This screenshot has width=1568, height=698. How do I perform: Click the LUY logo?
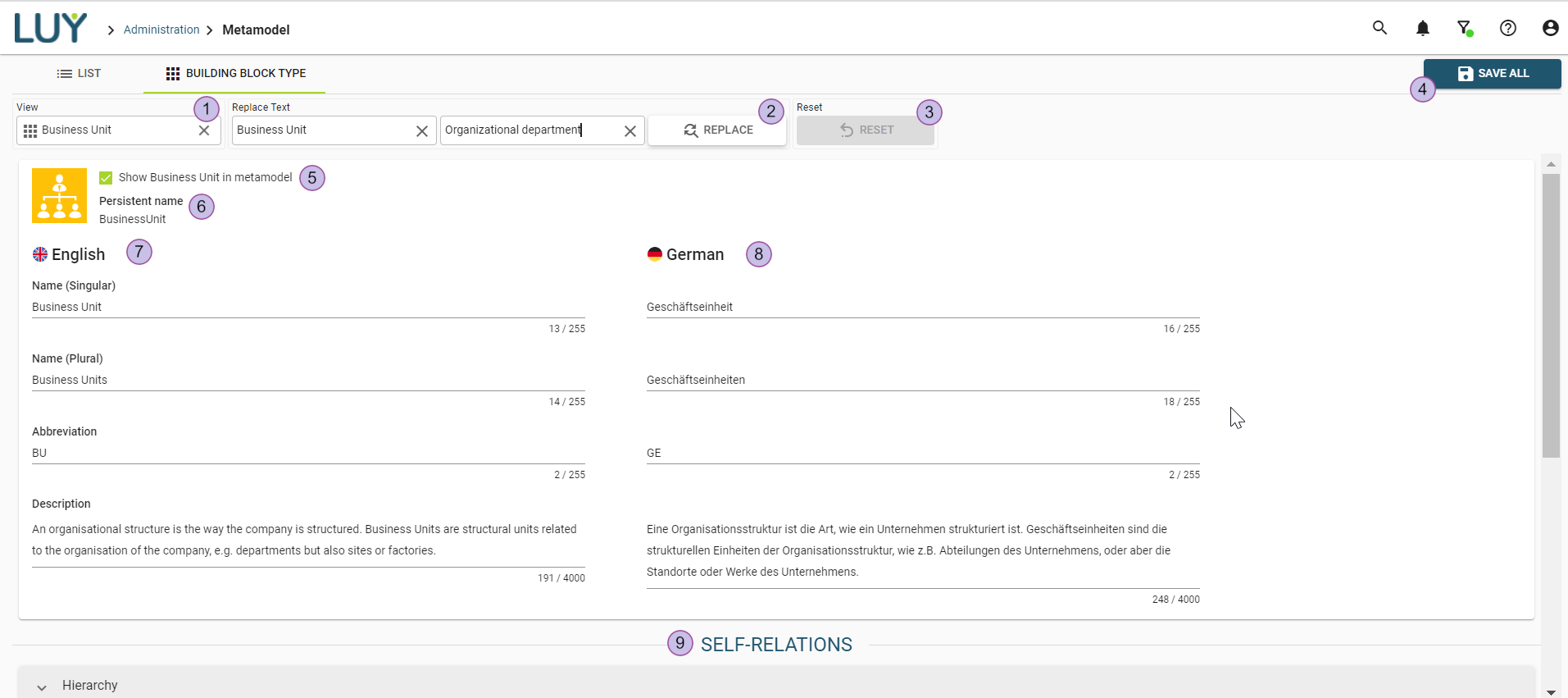click(x=50, y=29)
